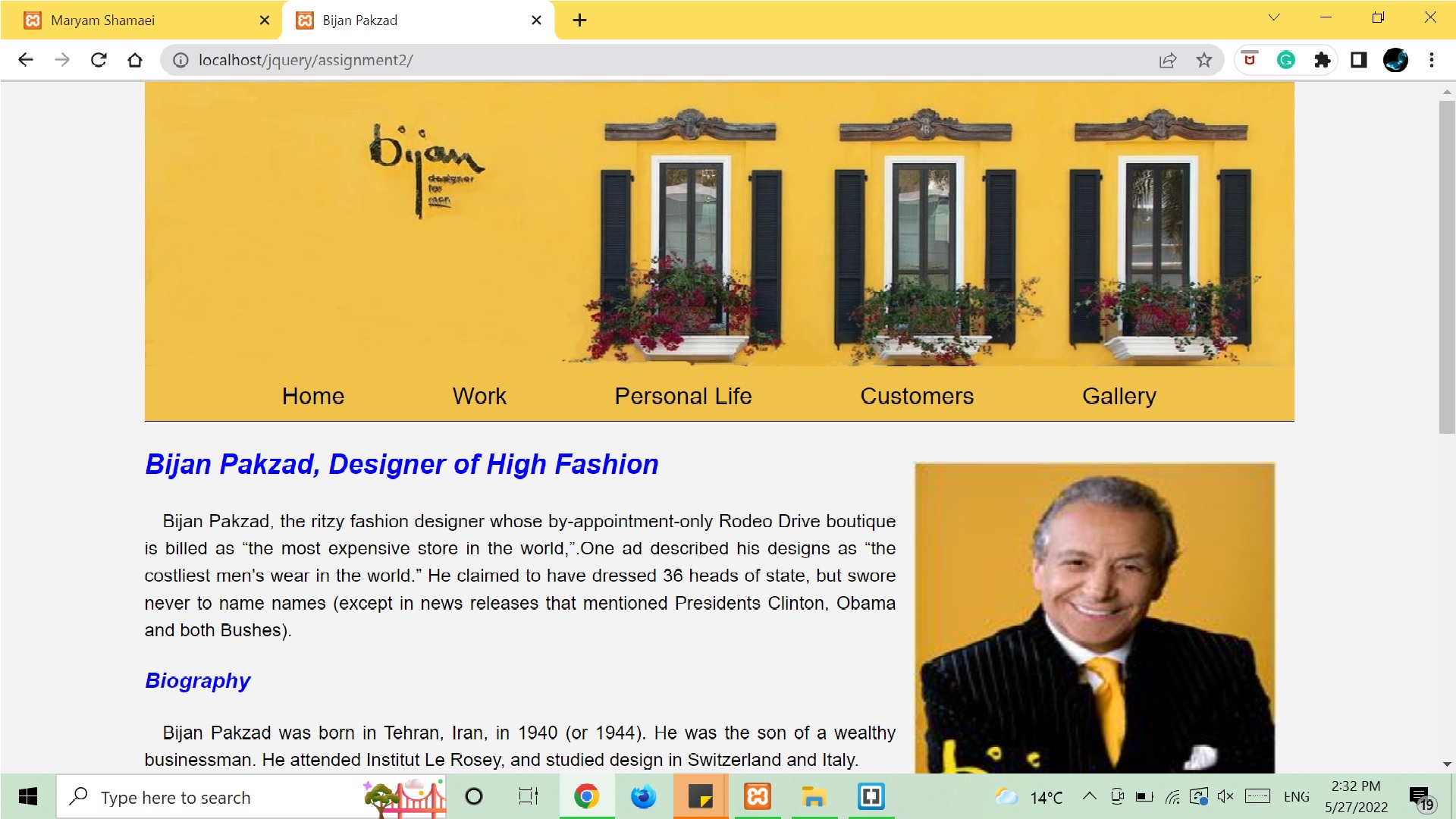The height and width of the screenshot is (819, 1456).
Task: Open Firefox from the taskbar
Action: tap(643, 797)
